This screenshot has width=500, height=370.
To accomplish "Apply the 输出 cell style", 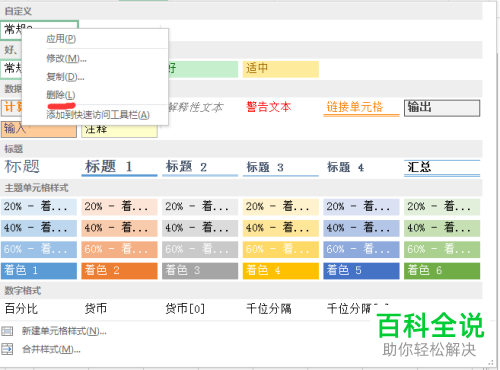I will tap(442, 108).
